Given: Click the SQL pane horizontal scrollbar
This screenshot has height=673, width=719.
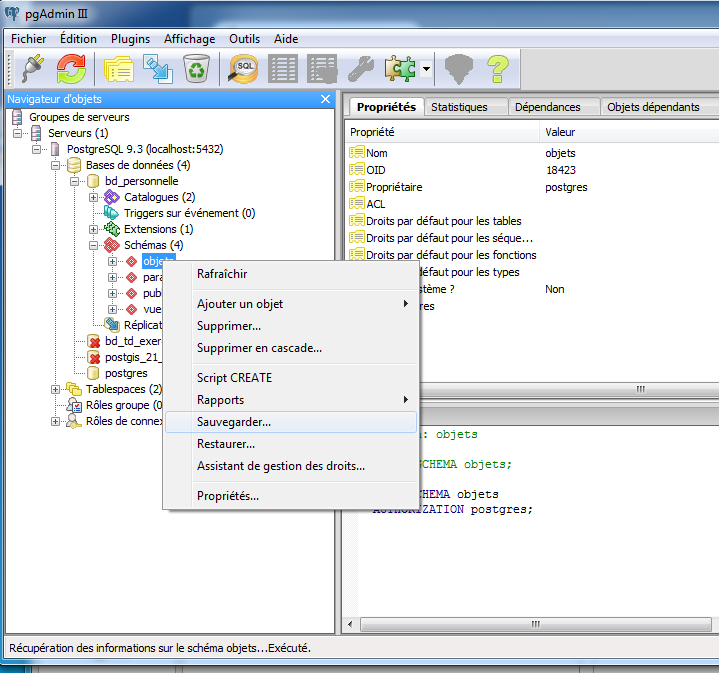Looking at the screenshot, I should (x=536, y=624).
